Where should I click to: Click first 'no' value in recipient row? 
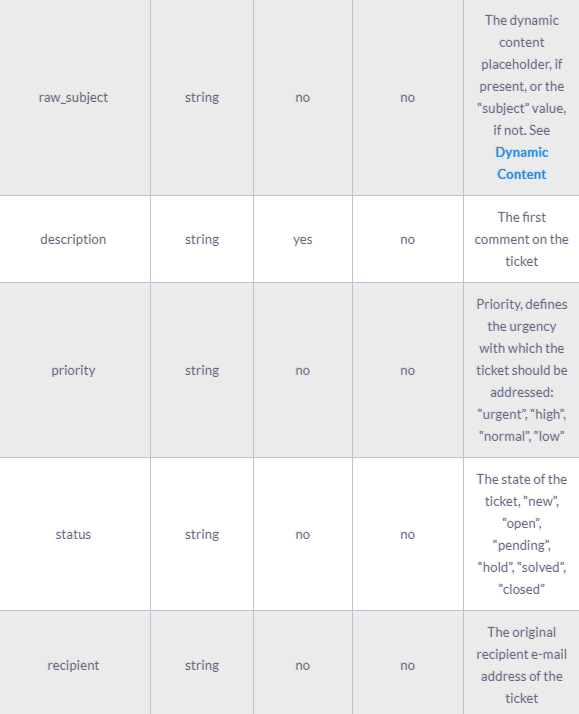303,666
